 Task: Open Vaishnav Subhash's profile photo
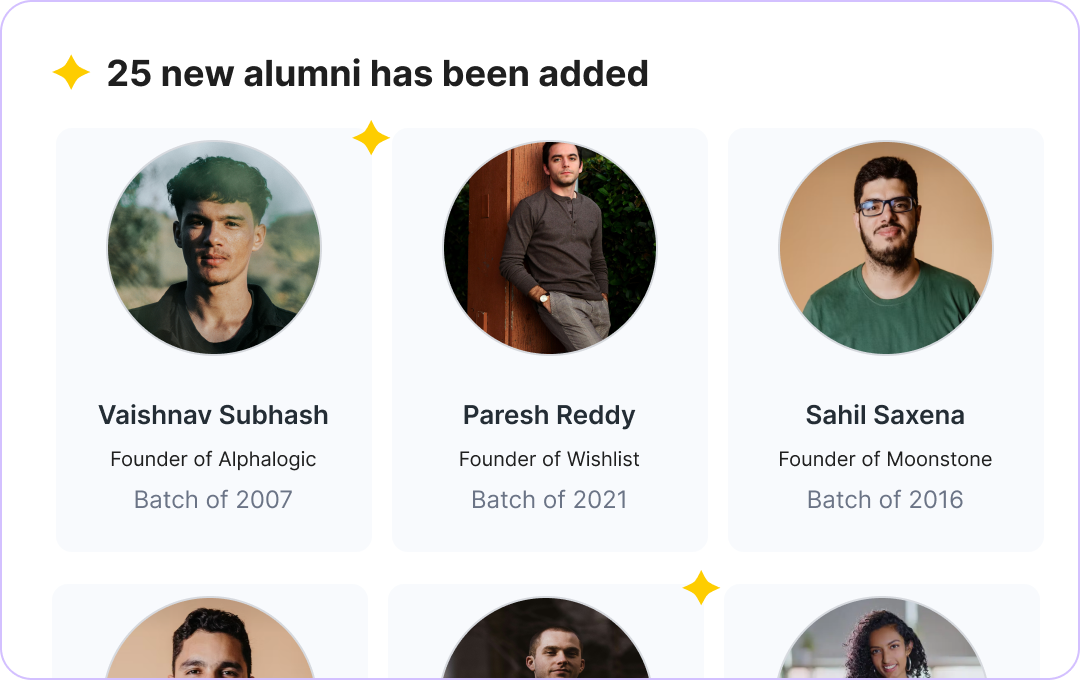[214, 247]
